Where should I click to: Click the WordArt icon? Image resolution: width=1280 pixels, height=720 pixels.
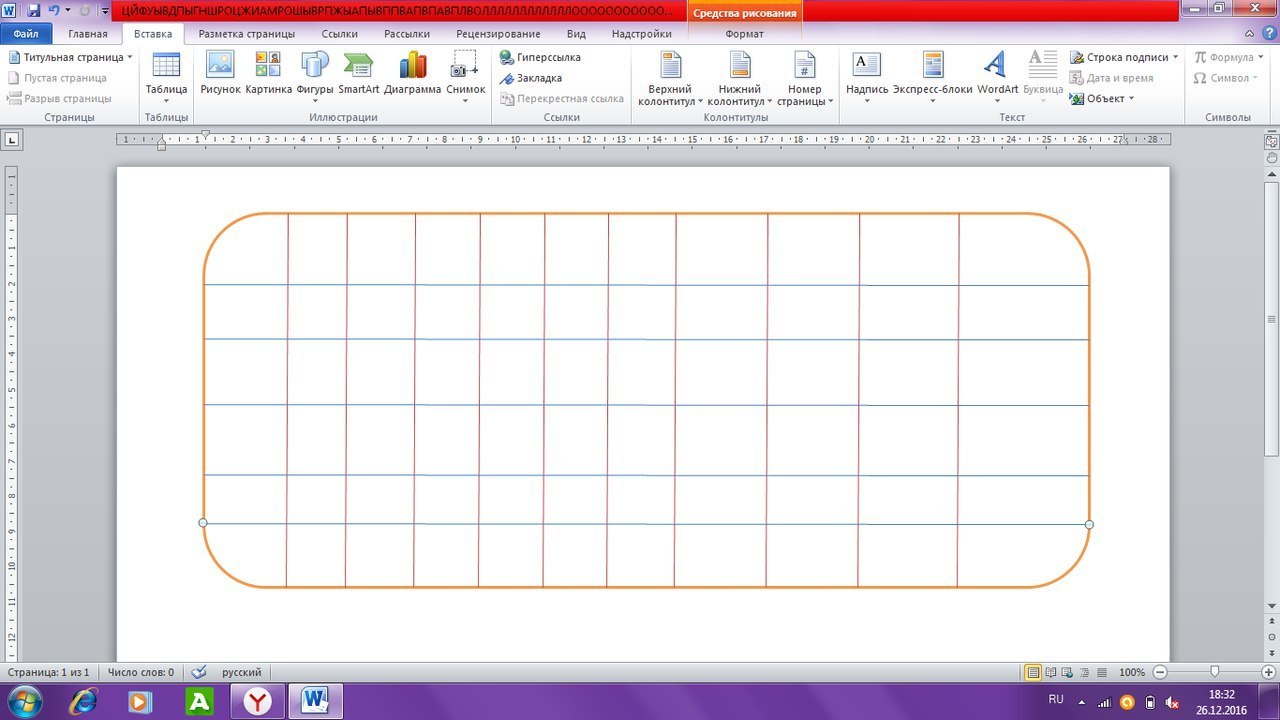pyautogui.click(x=996, y=66)
